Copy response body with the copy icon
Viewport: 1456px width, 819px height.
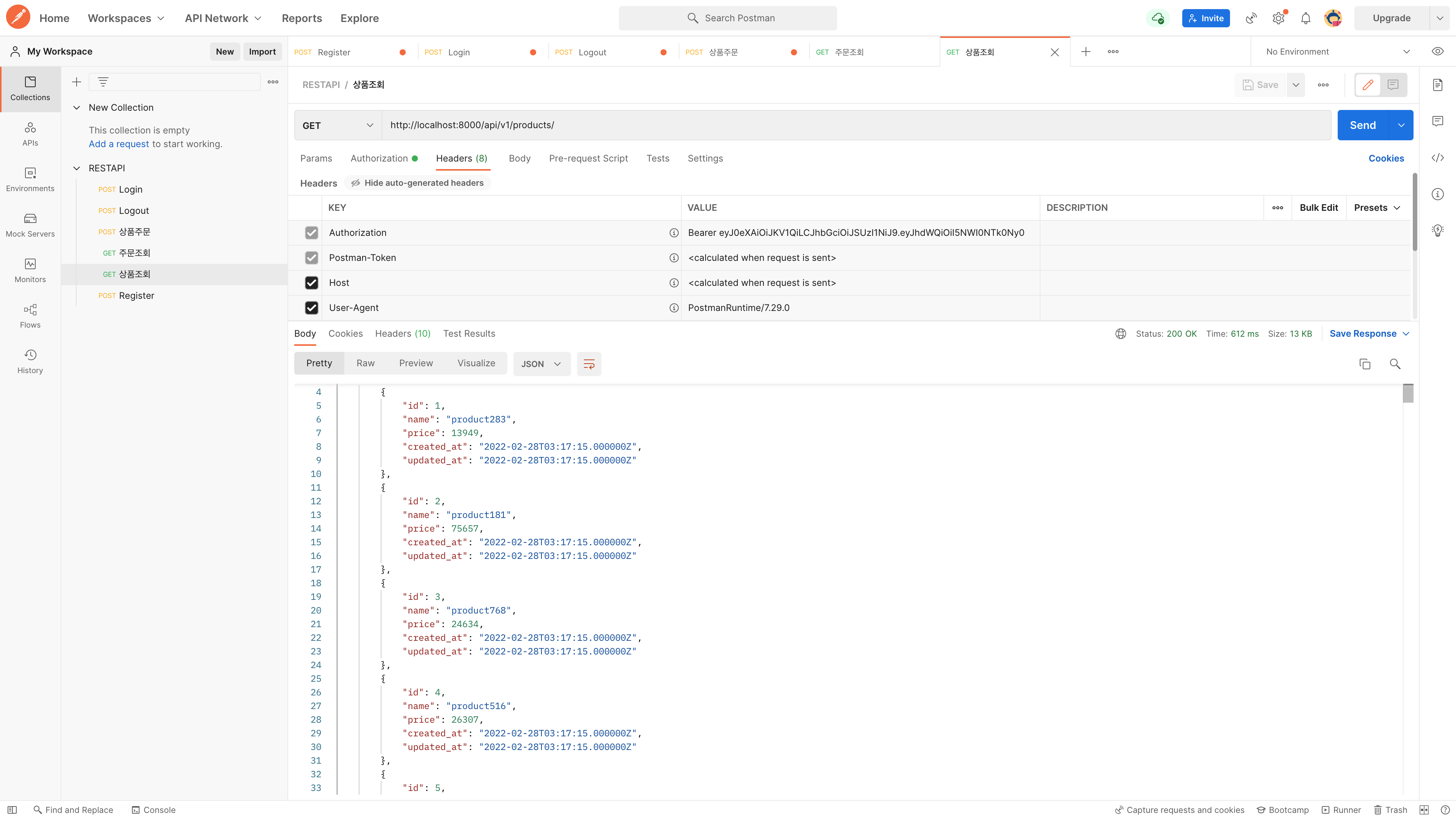tap(1365, 364)
